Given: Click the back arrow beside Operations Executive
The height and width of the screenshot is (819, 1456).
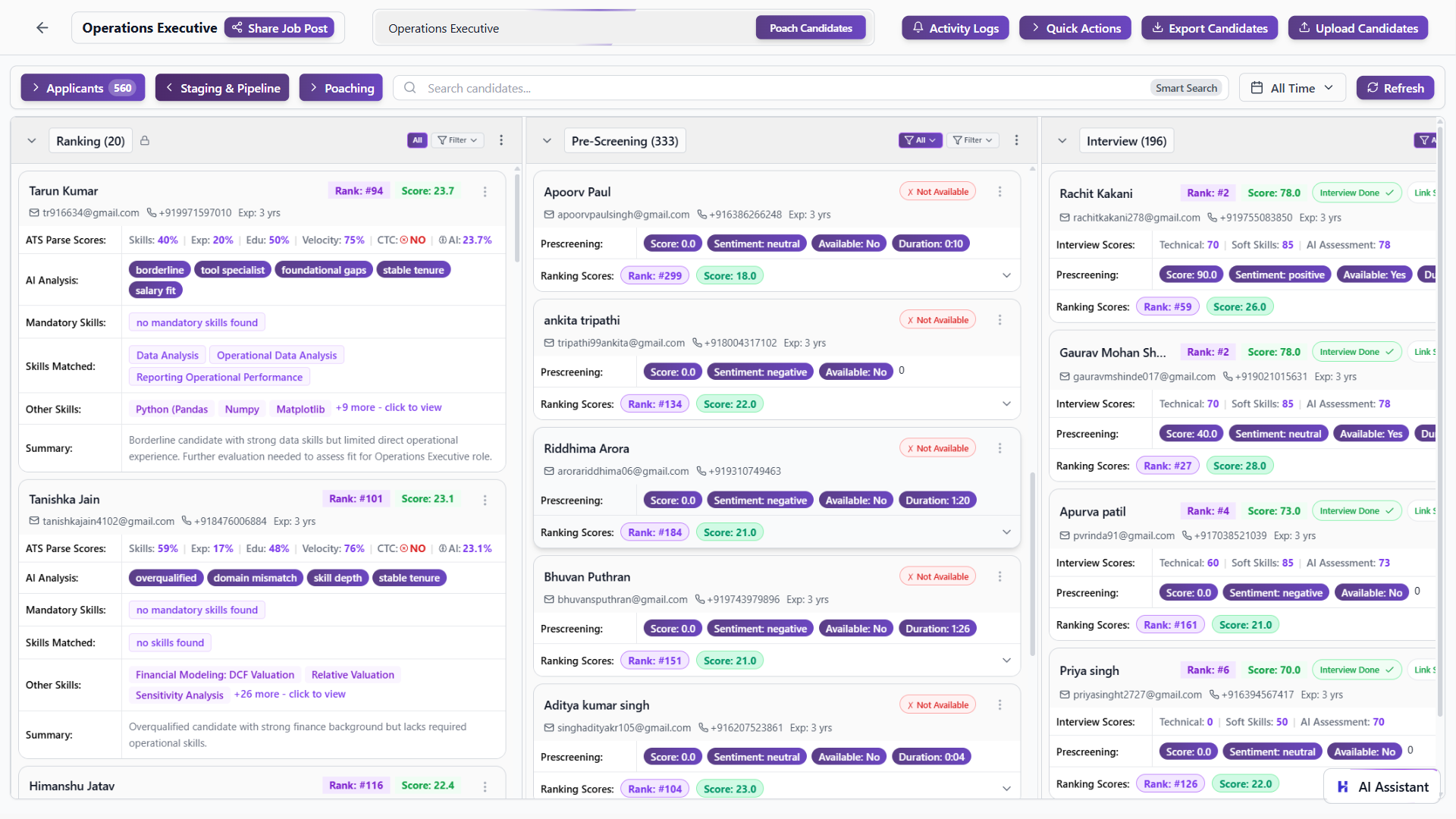Looking at the screenshot, I should tap(42, 27).
